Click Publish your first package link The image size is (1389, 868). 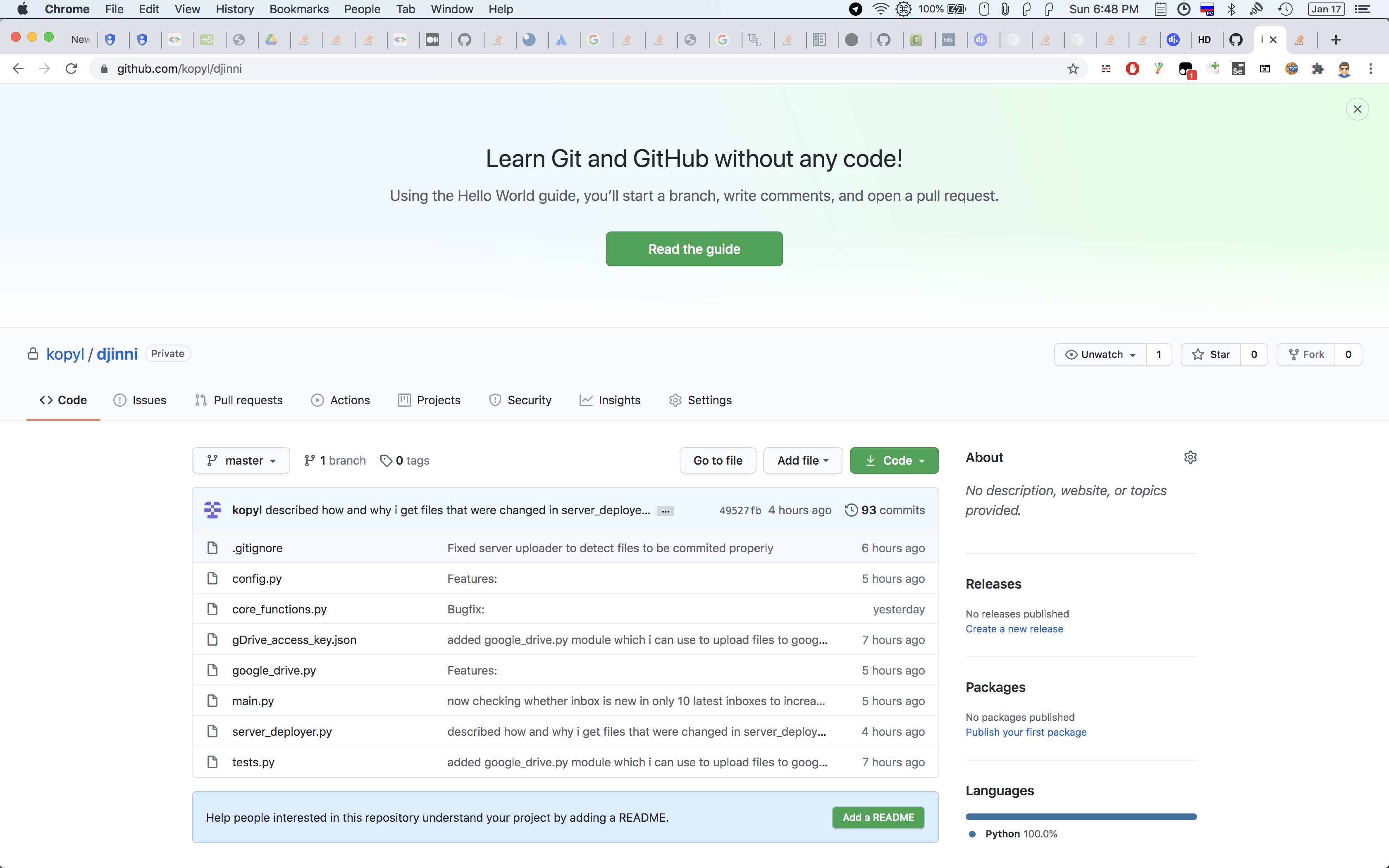[1026, 732]
